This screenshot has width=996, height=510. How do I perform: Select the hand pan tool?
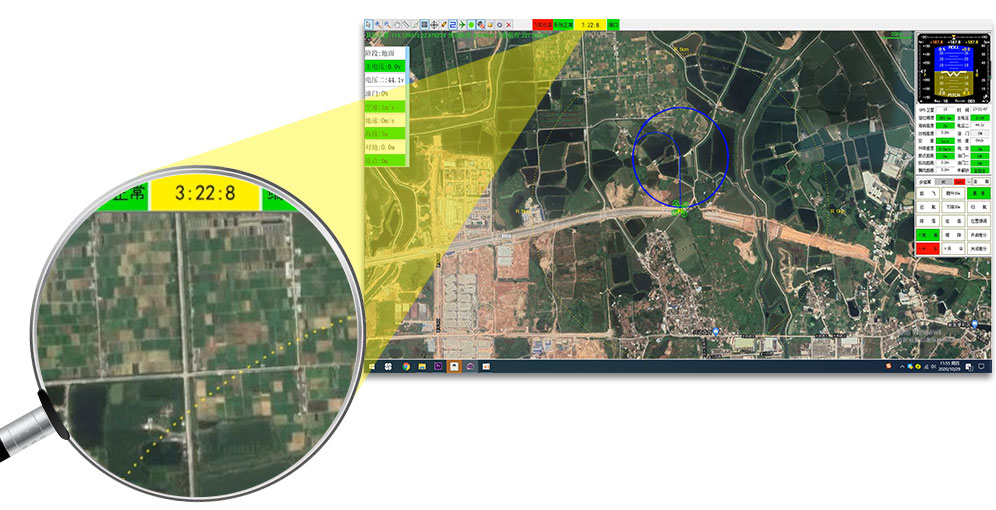coord(397,25)
